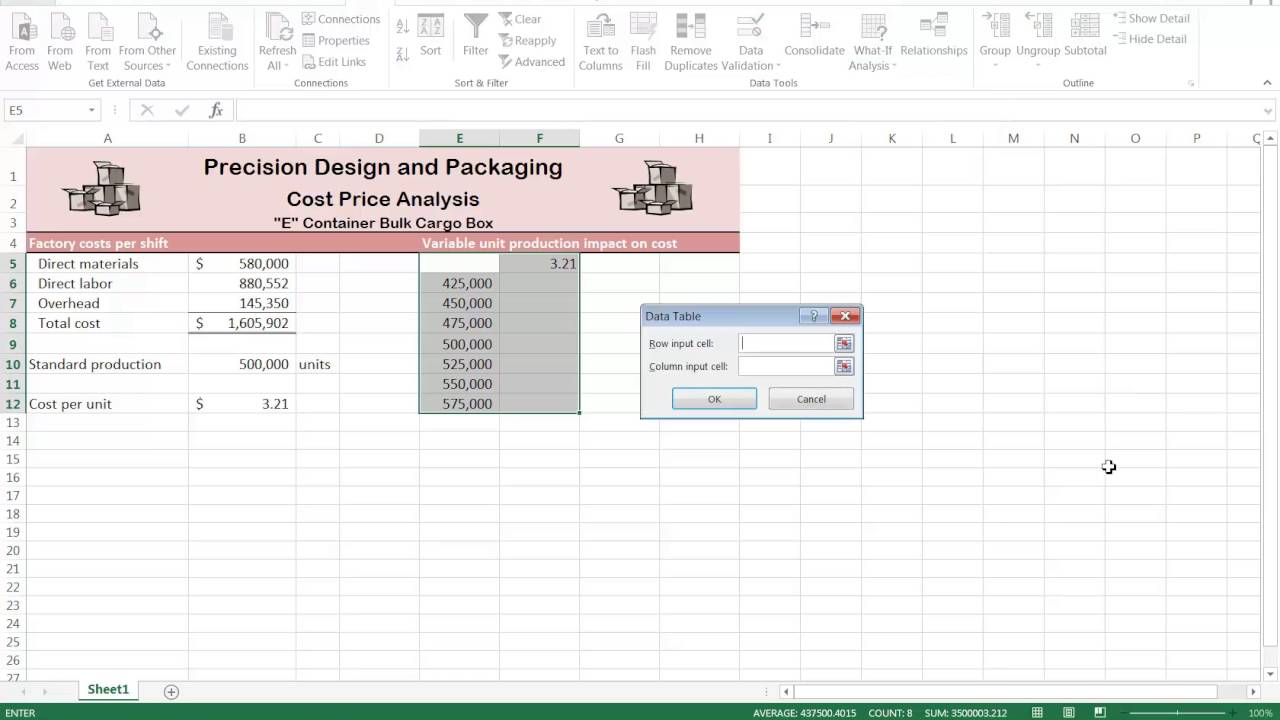This screenshot has width=1280, height=720.
Task: Click inside the Row input cell field
Action: pos(785,343)
